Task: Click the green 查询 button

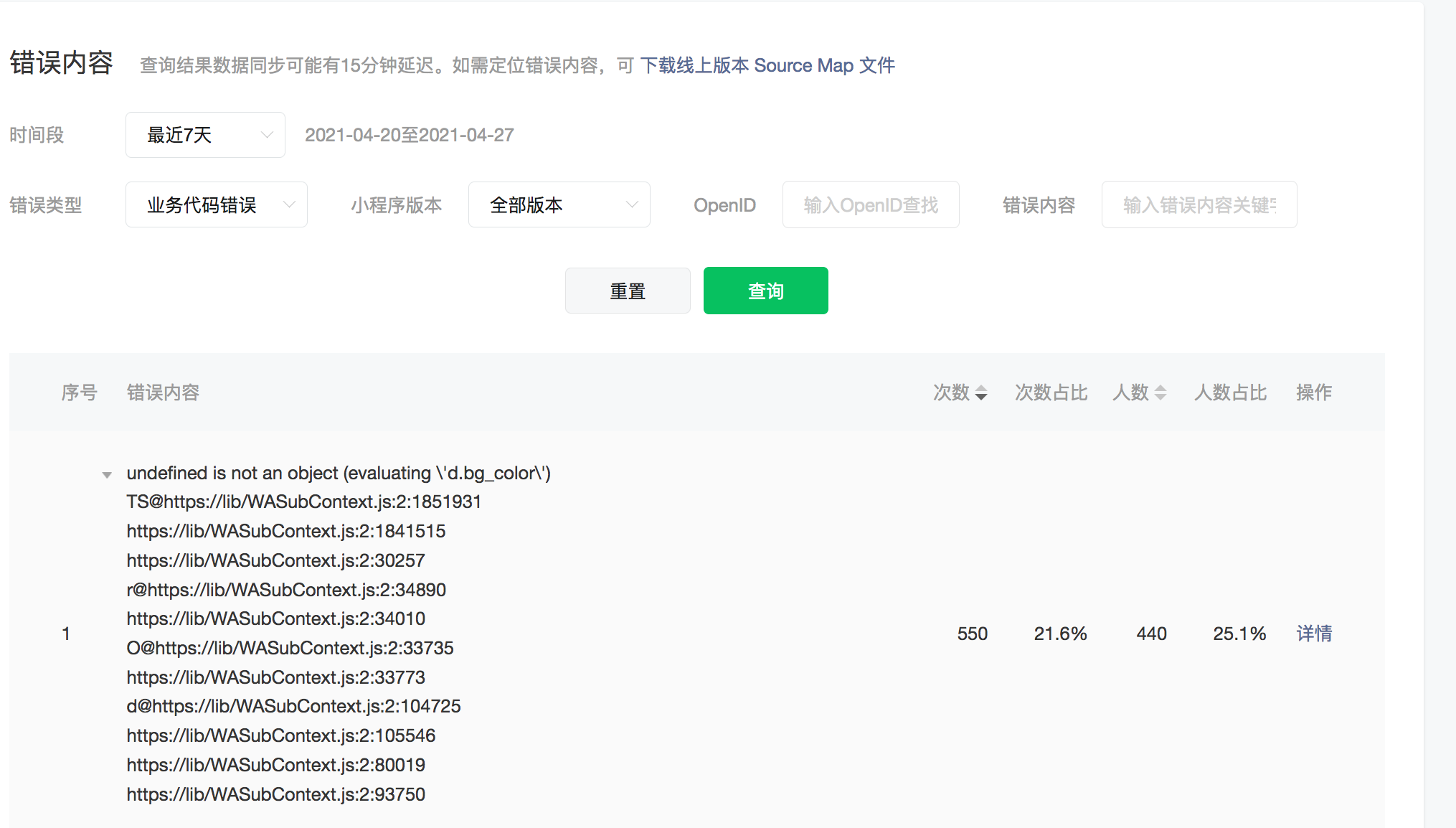Action: pos(765,291)
